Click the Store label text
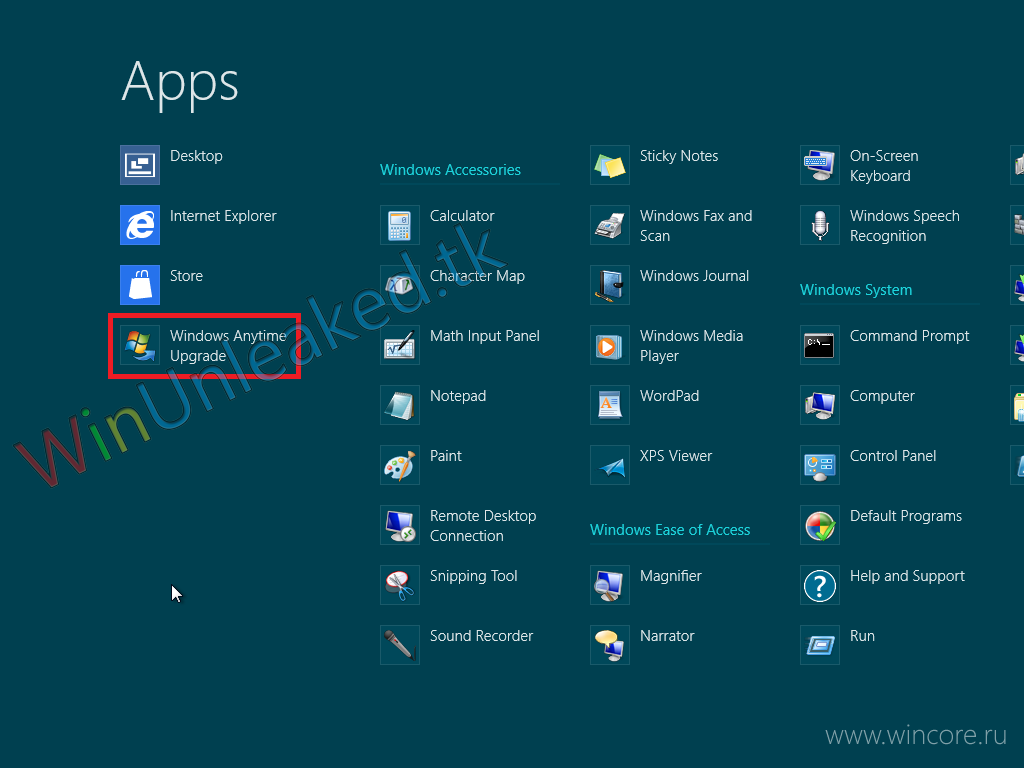This screenshot has width=1024, height=768. (x=186, y=276)
